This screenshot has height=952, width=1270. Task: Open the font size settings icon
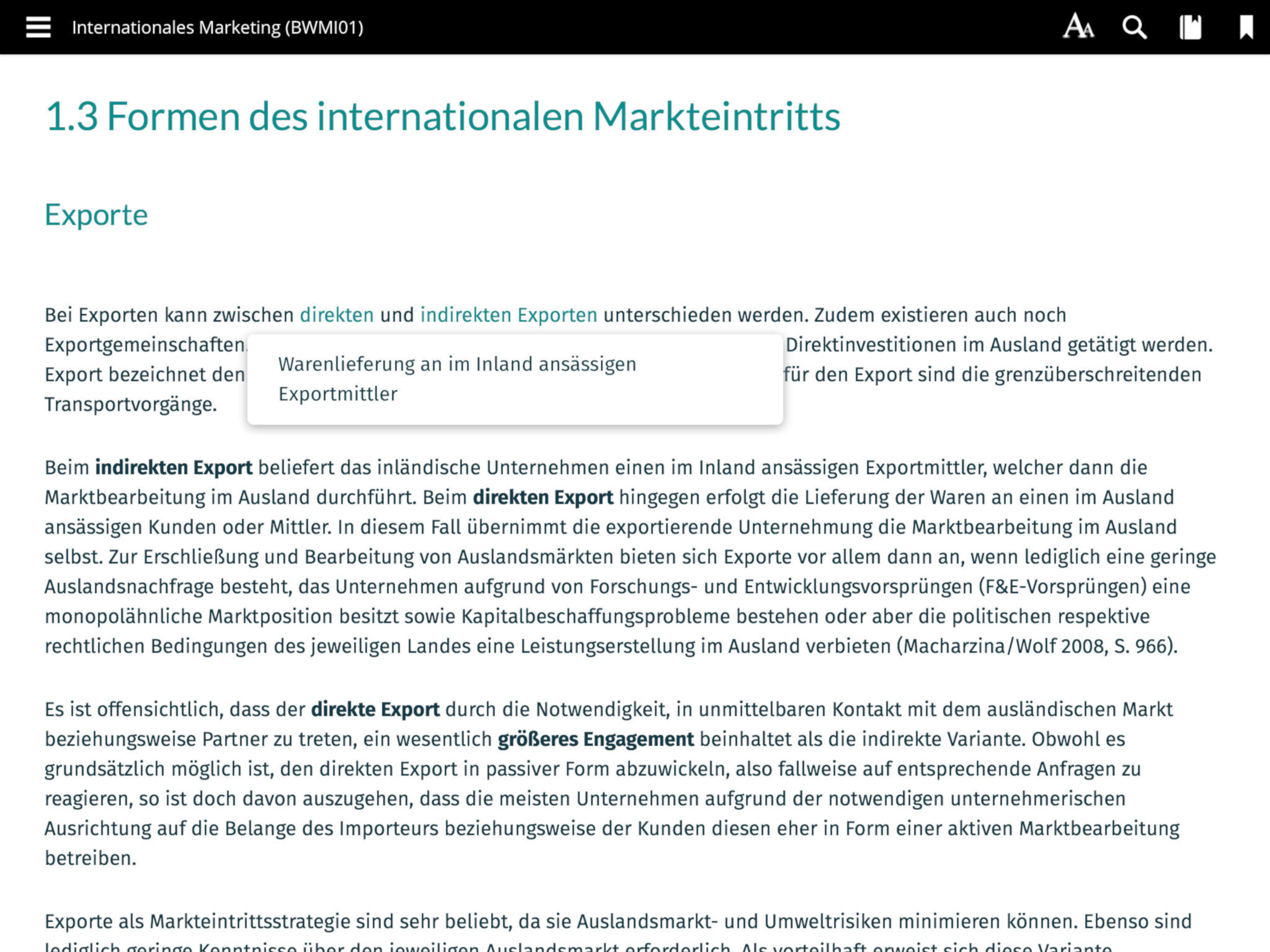[x=1078, y=27]
